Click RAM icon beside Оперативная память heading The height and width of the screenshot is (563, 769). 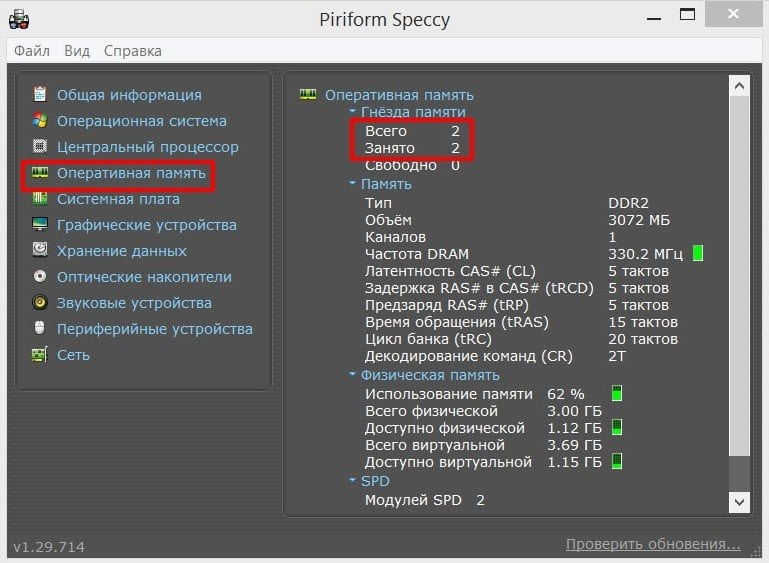[308, 94]
